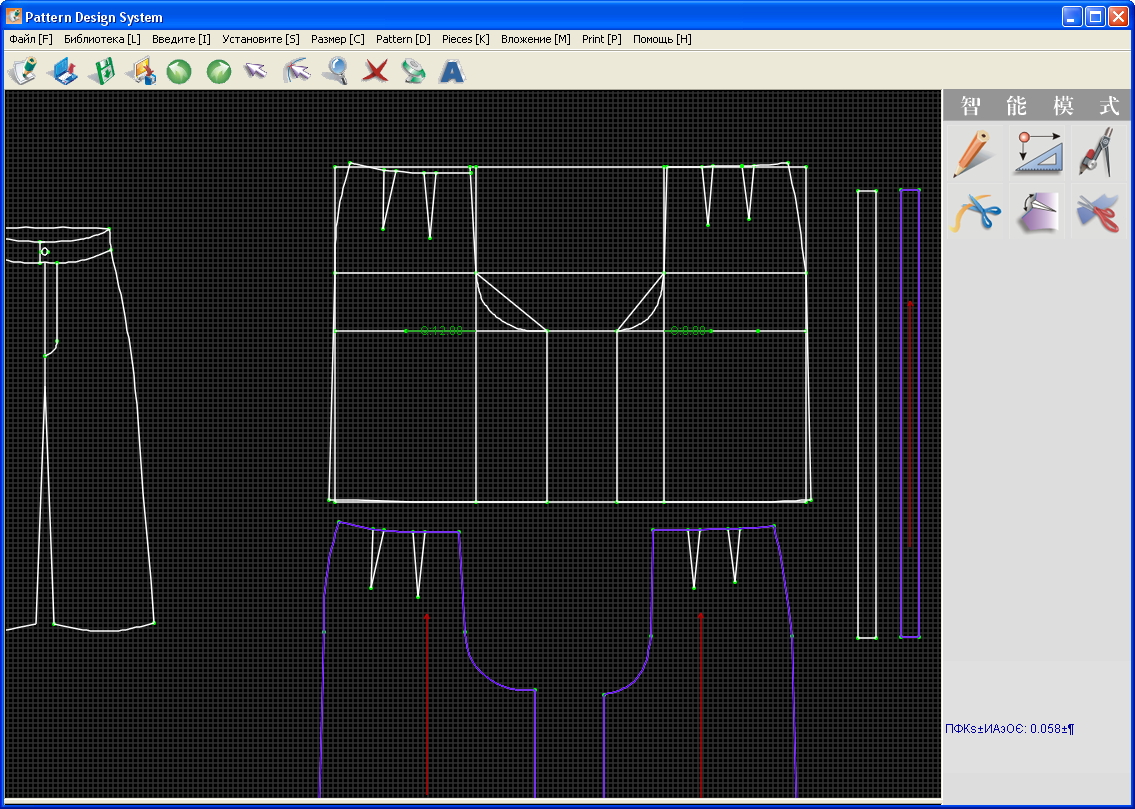Select the blue letter A text tool
The width and height of the screenshot is (1135, 809).
pyautogui.click(x=453, y=71)
